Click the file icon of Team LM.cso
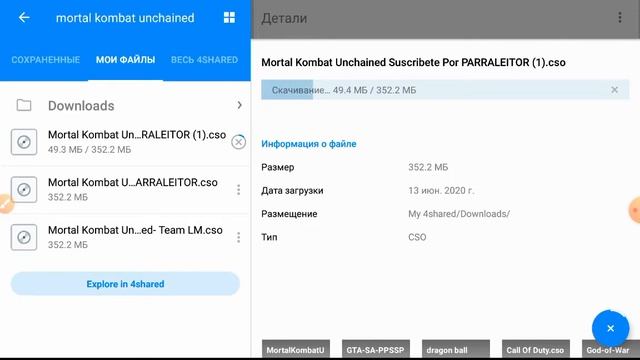 [x=24, y=237]
